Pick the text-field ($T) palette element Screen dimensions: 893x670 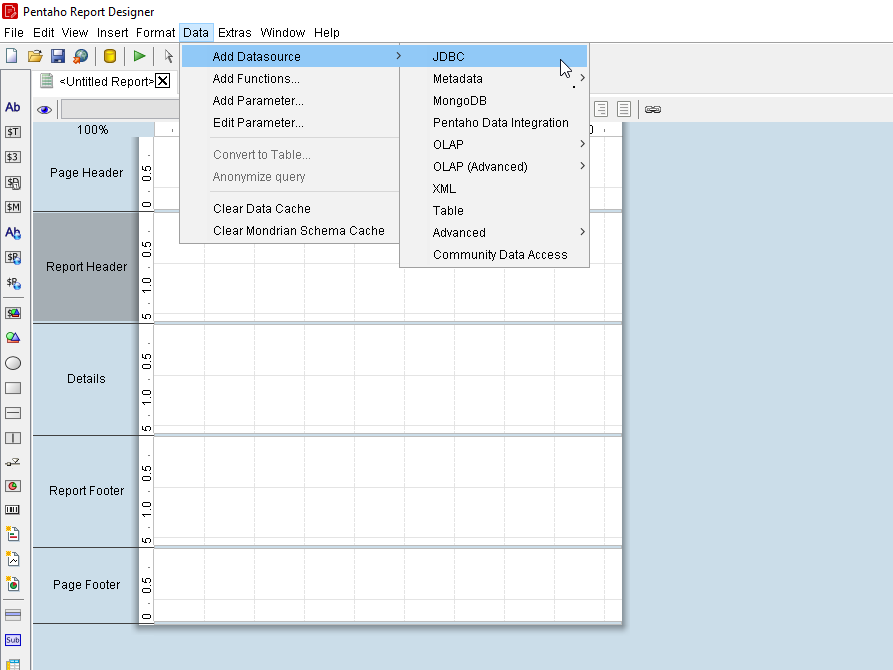pos(13,132)
